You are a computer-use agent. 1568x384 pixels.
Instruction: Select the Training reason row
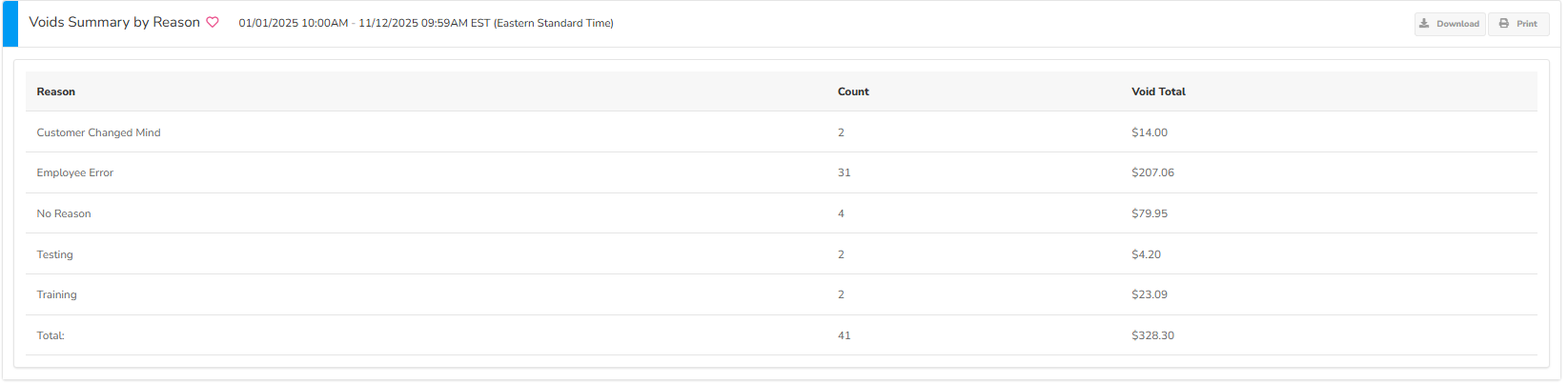pos(56,294)
